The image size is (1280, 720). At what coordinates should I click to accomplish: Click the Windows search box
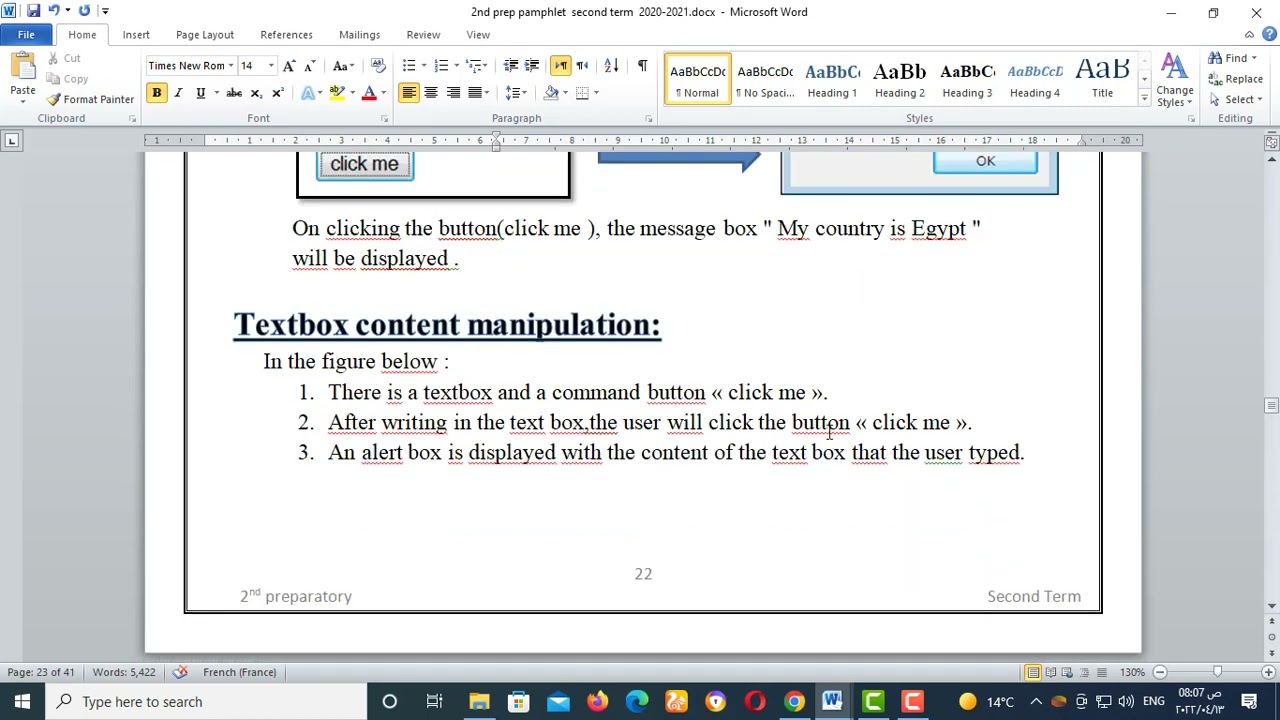pyautogui.click(x=206, y=702)
